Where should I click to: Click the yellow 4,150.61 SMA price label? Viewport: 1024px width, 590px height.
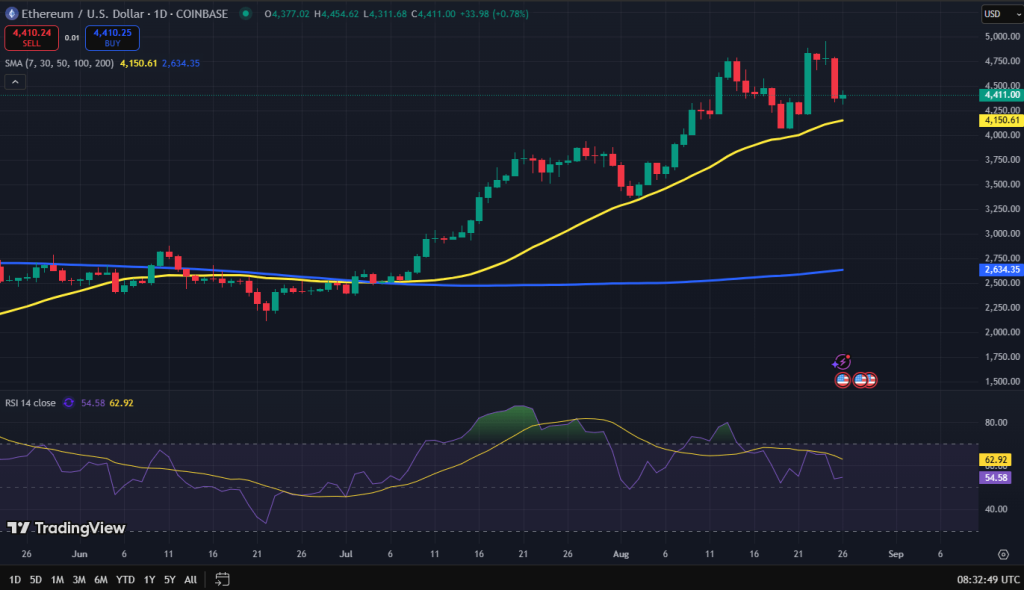pos(1001,120)
